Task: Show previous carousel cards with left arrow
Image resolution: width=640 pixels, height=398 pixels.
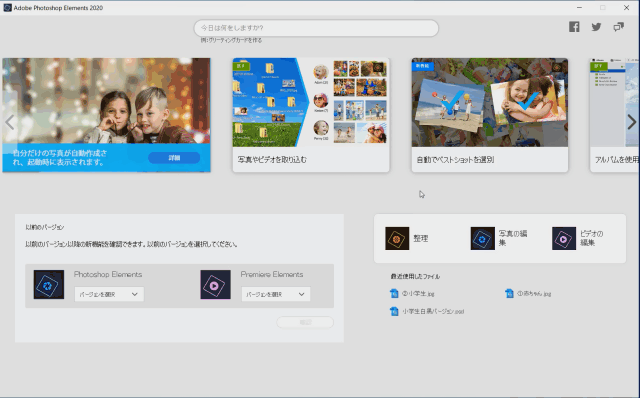Action: click(x=10, y=122)
